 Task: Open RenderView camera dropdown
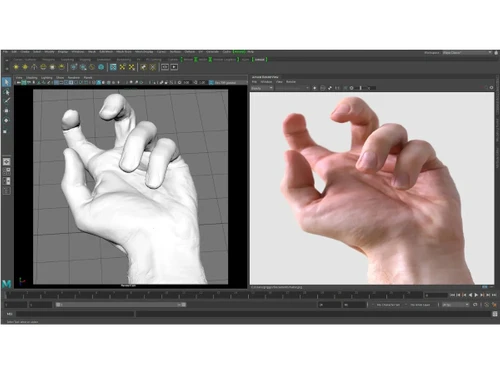coord(292,88)
